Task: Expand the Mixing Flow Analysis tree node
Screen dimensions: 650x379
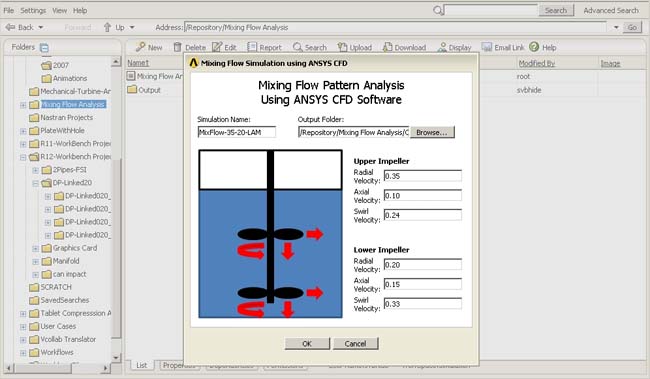Action: pos(23,105)
